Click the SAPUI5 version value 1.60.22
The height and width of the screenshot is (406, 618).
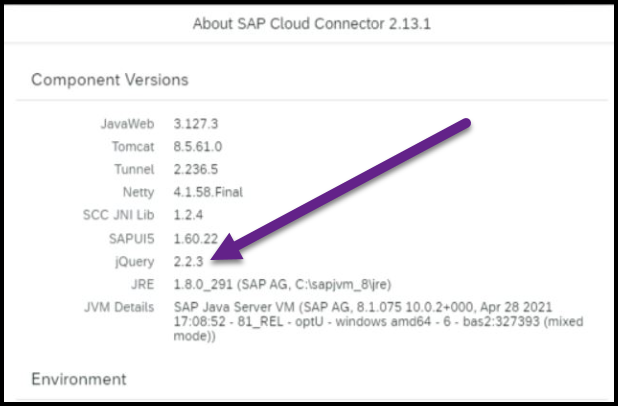[x=195, y=239]
